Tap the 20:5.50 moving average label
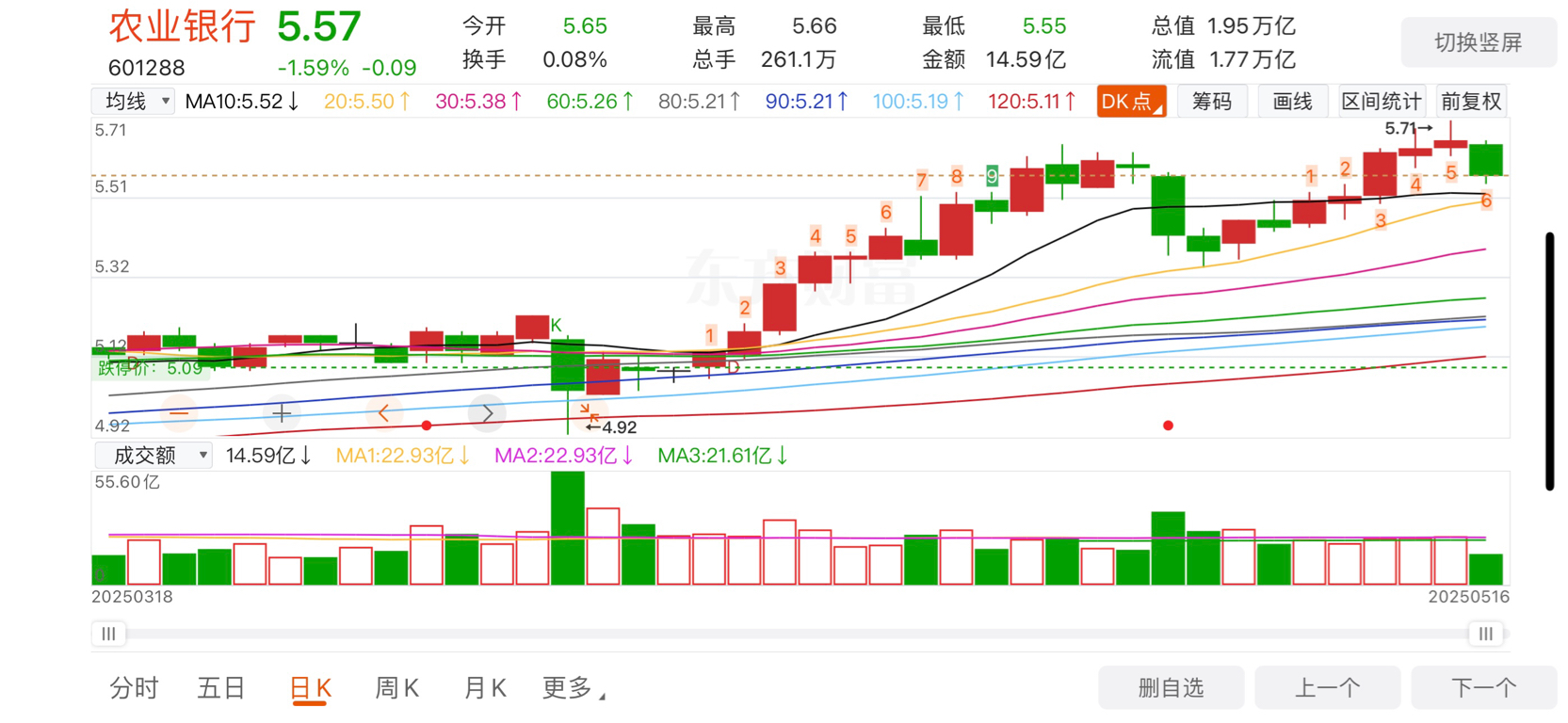The height and width of the screenshot is (723, 1568). pyautogui.click(x=367, y=102)
